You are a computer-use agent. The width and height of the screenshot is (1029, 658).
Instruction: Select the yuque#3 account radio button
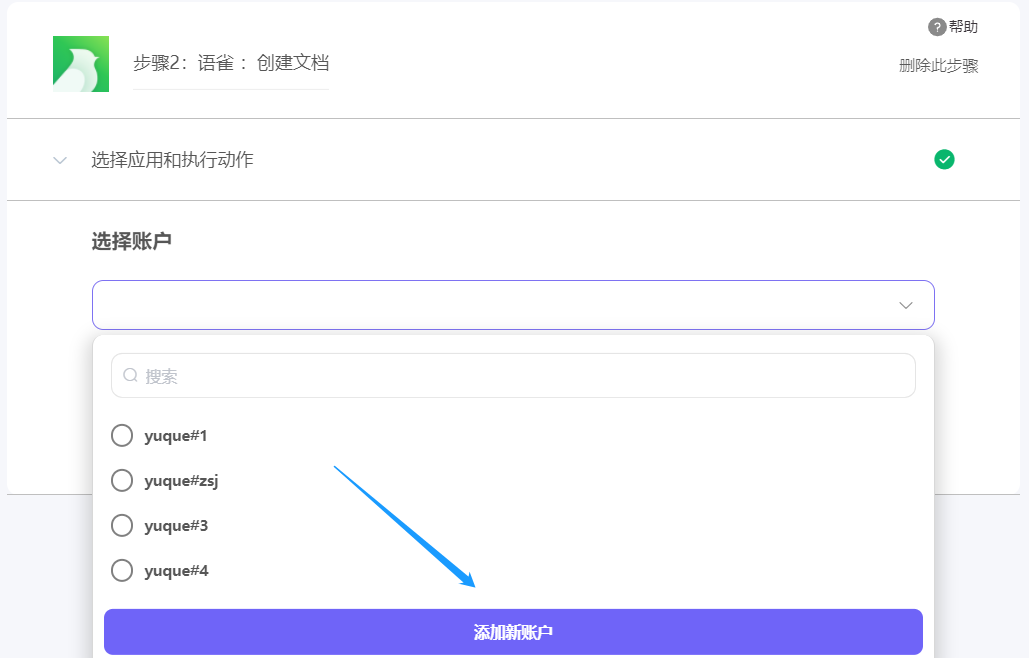point(122,525)
